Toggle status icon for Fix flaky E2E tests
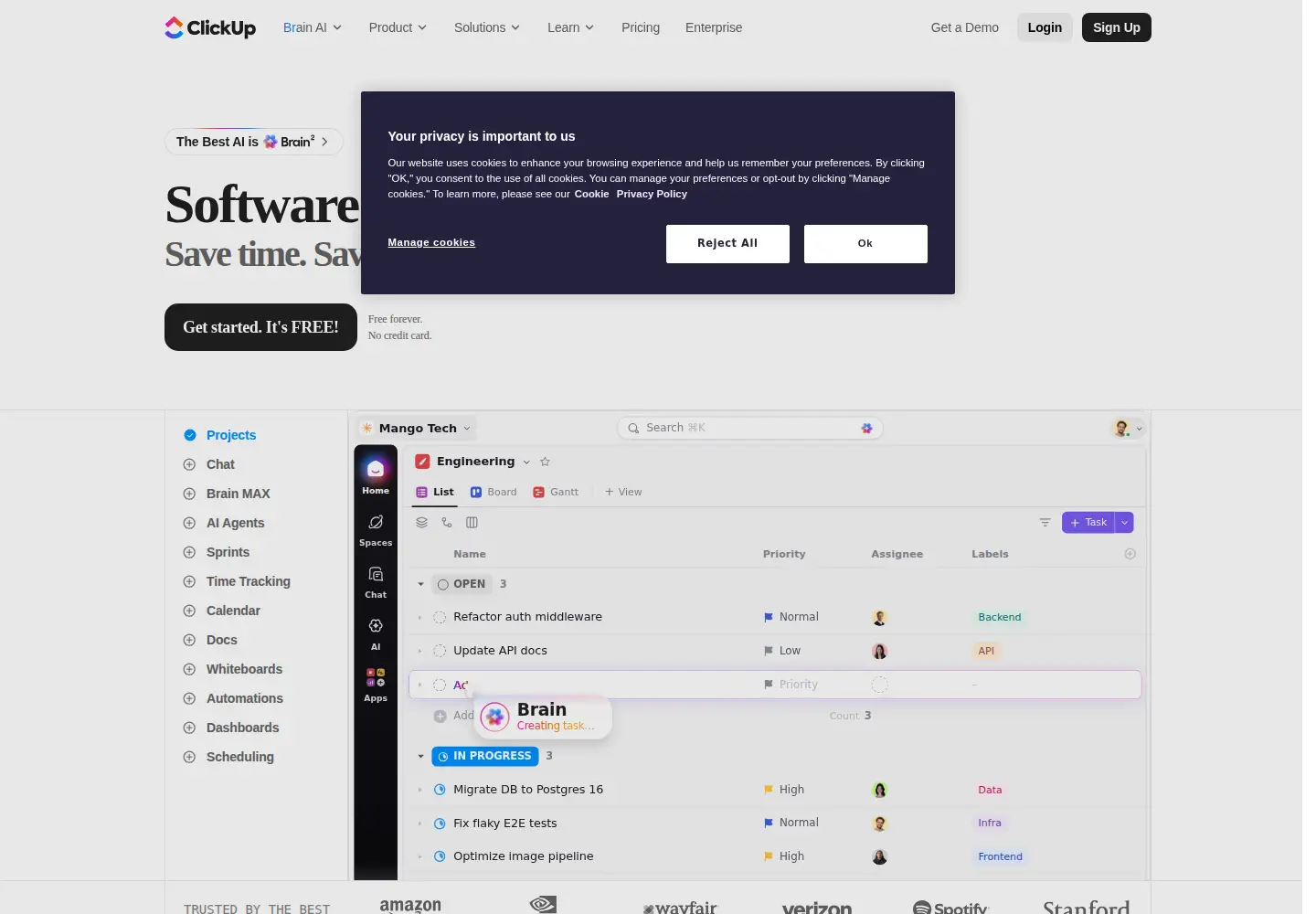Screen dimensions: 1316x914 point(440,824)
